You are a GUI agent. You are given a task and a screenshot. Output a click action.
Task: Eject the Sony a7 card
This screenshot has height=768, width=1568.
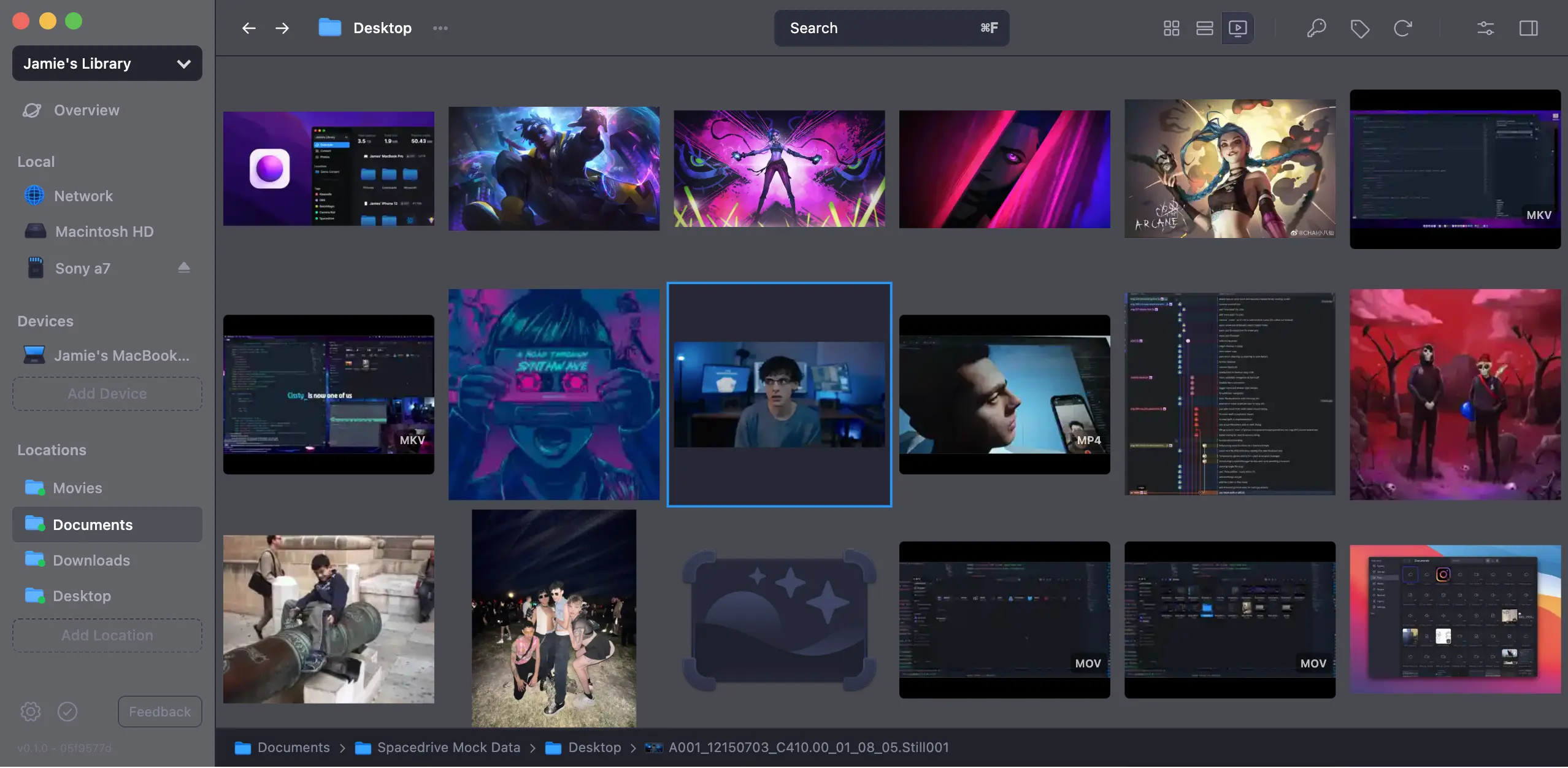183,268
